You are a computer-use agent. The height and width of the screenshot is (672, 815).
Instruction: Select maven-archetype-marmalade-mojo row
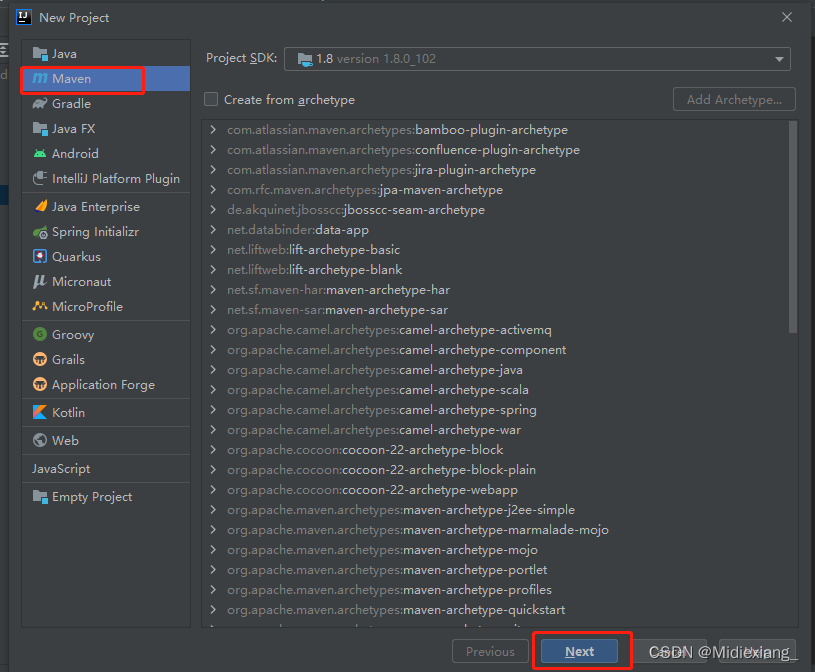click(x=418, y=530)
